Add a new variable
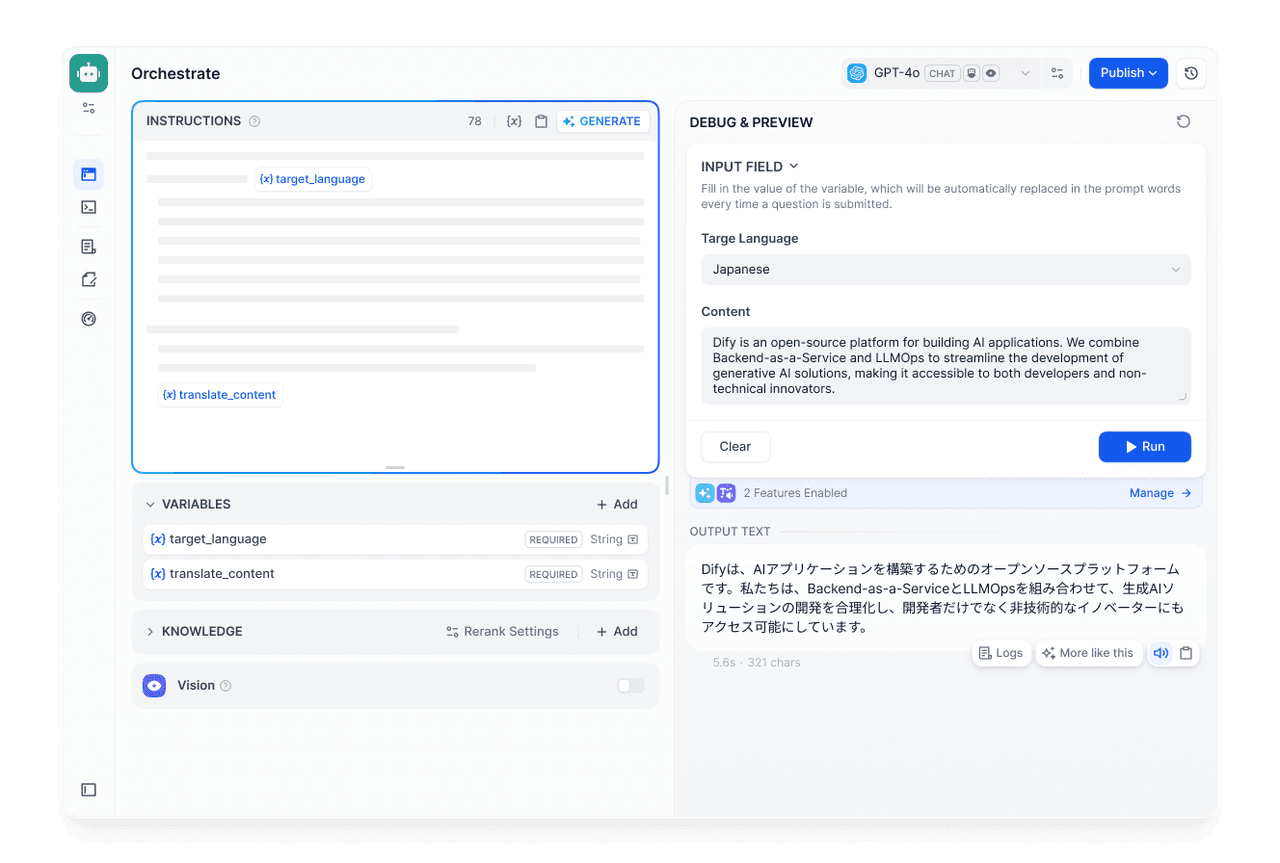The image size is (1280, 863). (617, 505)
